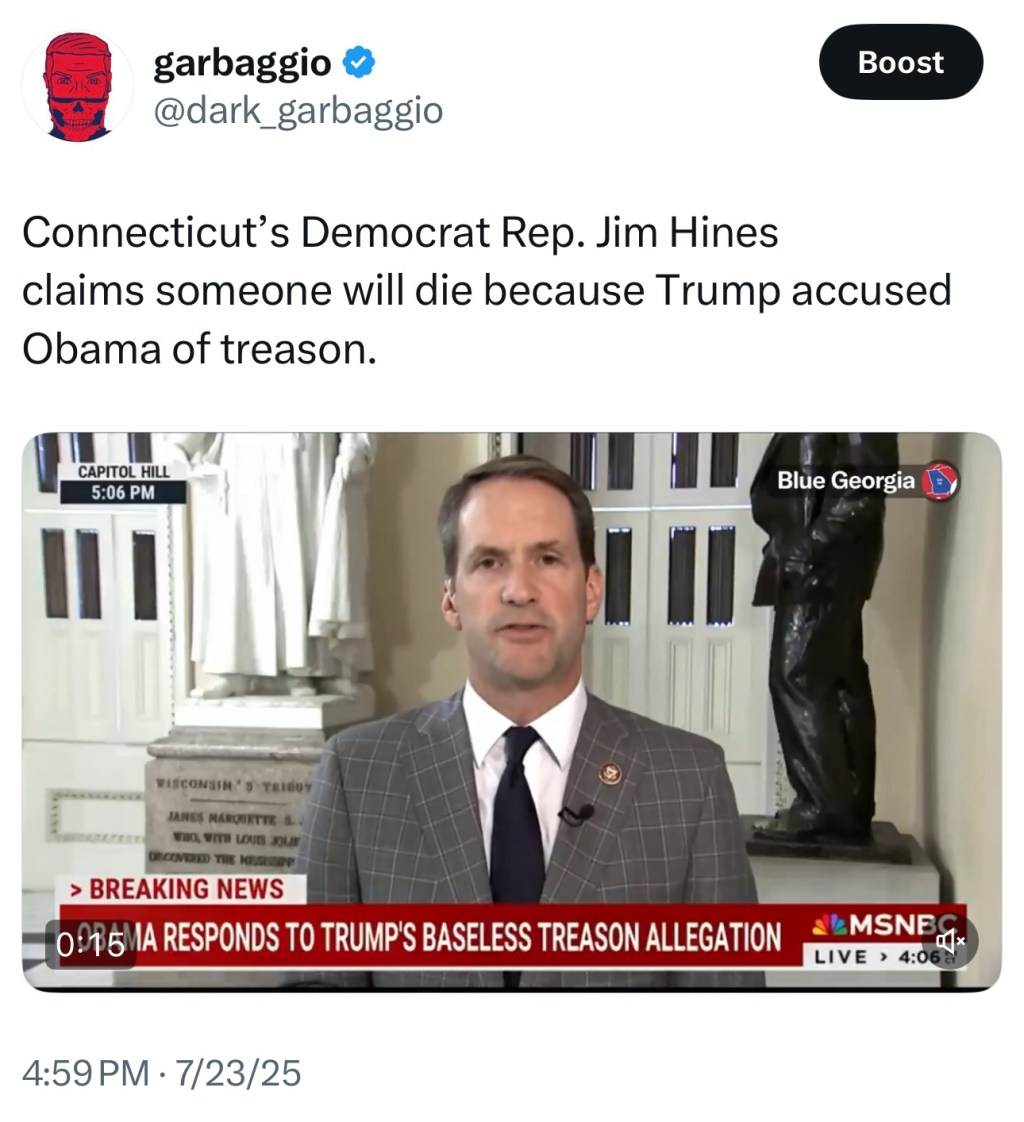Open the garbaggio display name link
The image size is (1024, 1122).
tap(242, 64)
